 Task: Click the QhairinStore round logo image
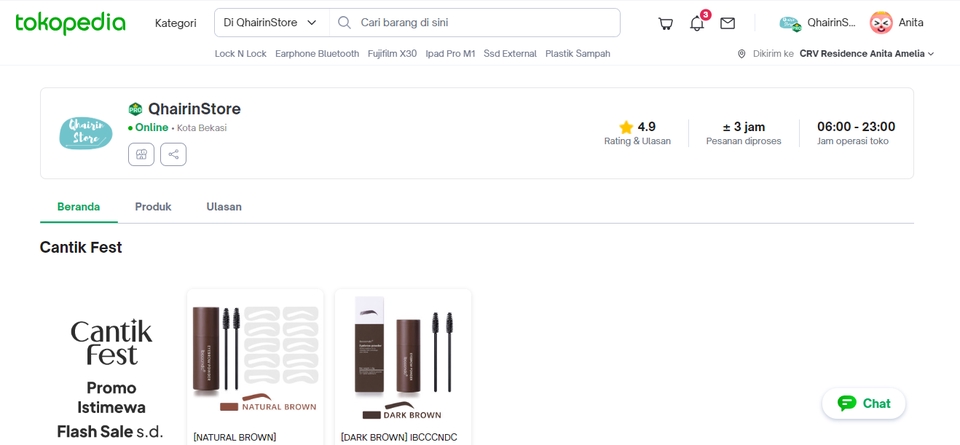coord(86,133)
